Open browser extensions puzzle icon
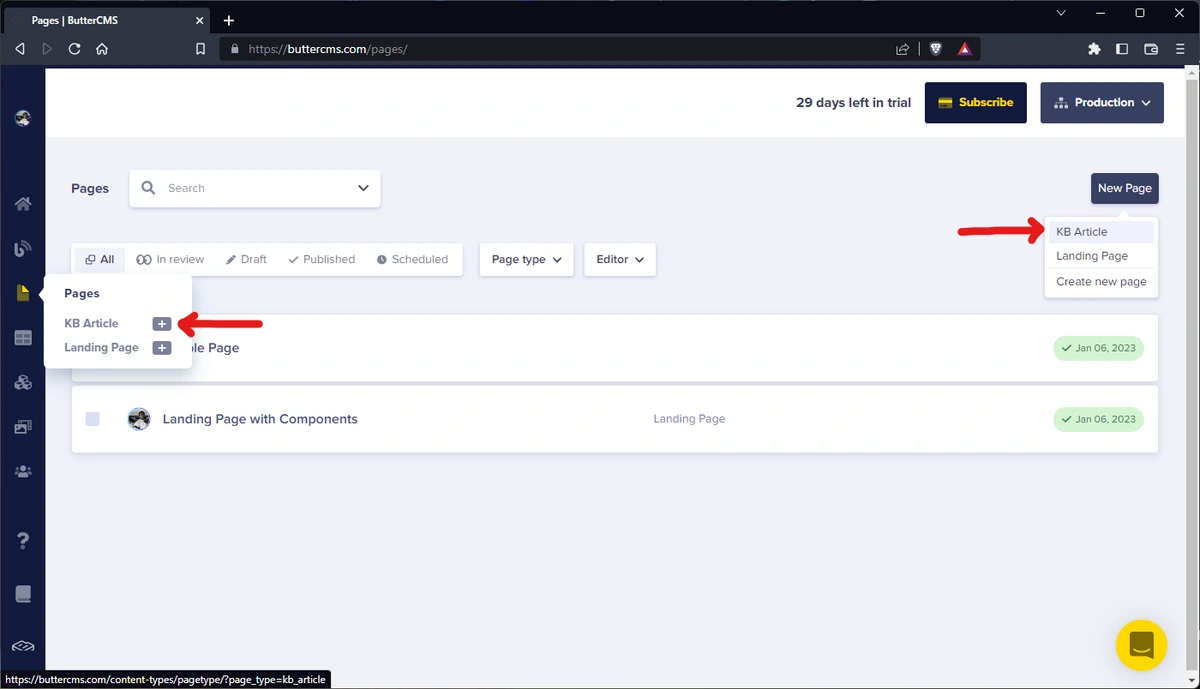Screen dimensions: 1200x689 coord(1094,48)
